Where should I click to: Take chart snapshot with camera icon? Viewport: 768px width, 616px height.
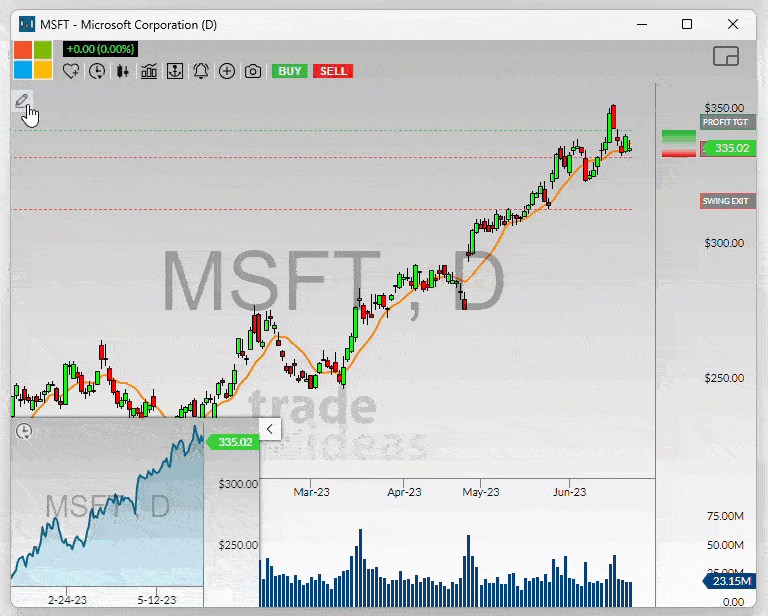[x=253, y=71]
